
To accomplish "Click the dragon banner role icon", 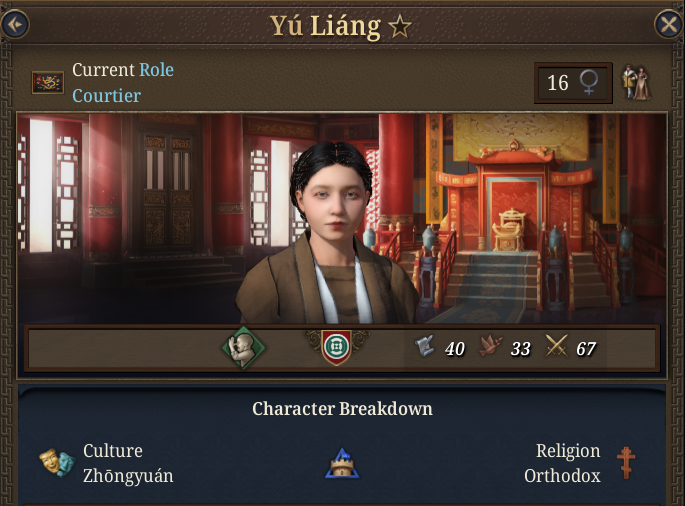I will [48, 83].
